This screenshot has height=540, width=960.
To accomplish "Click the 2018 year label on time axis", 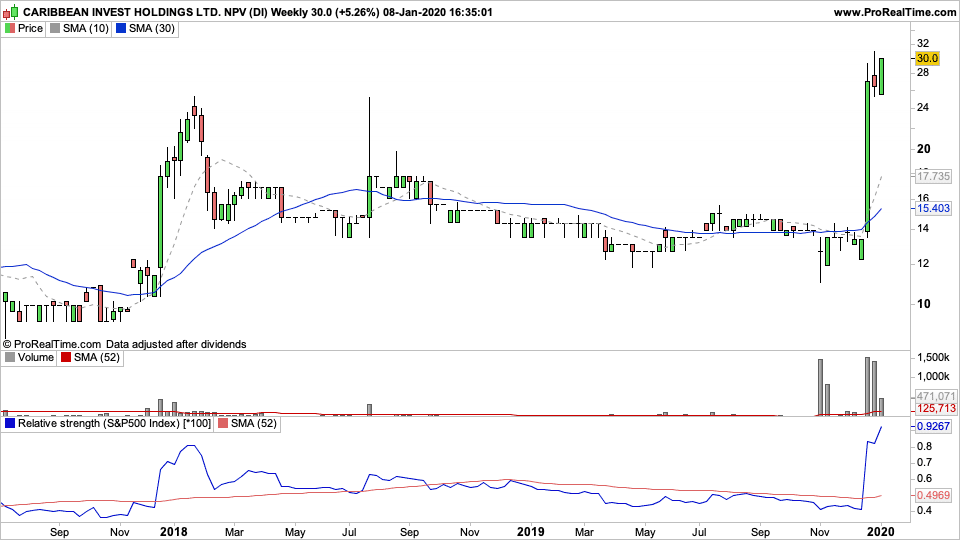I will 173,531.
